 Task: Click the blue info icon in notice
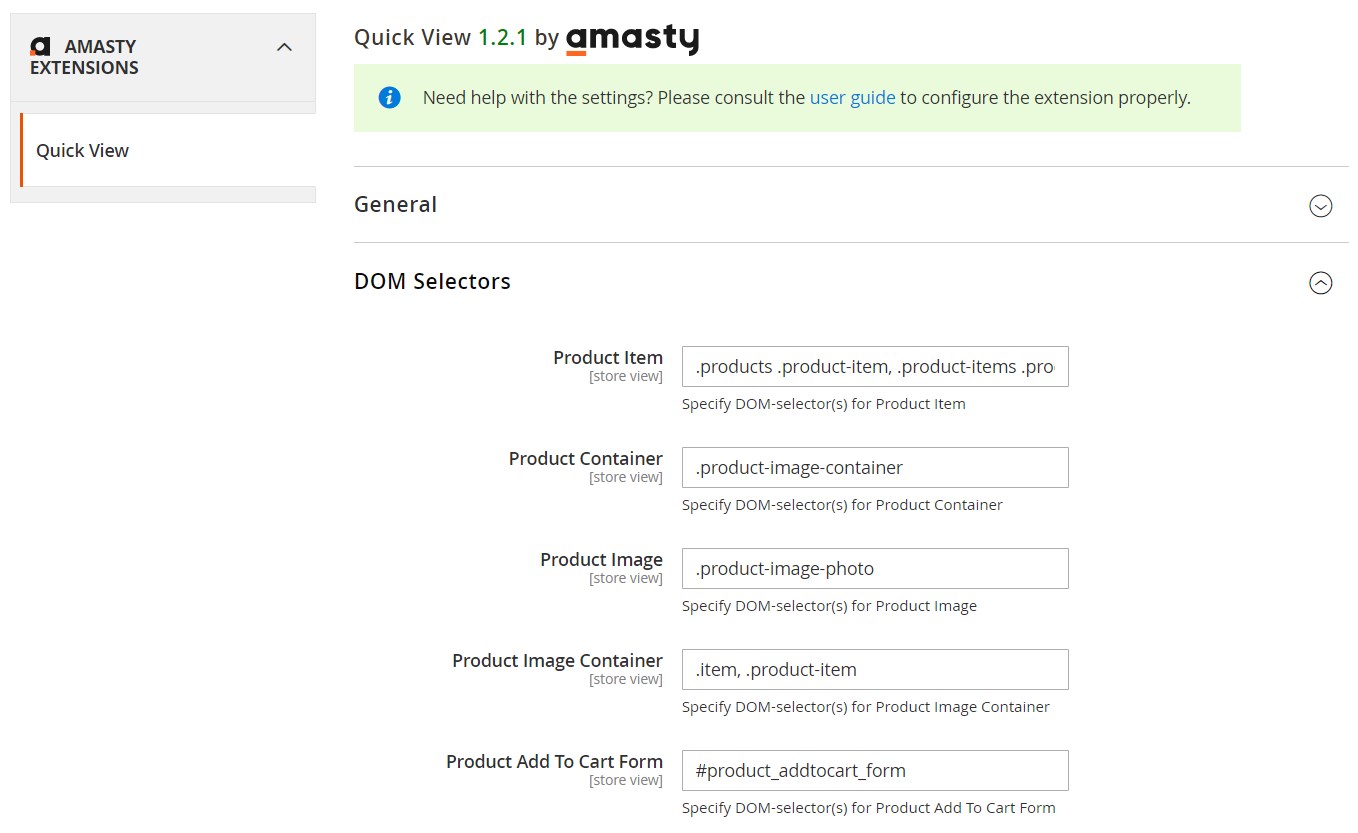[x=389, y=98]
